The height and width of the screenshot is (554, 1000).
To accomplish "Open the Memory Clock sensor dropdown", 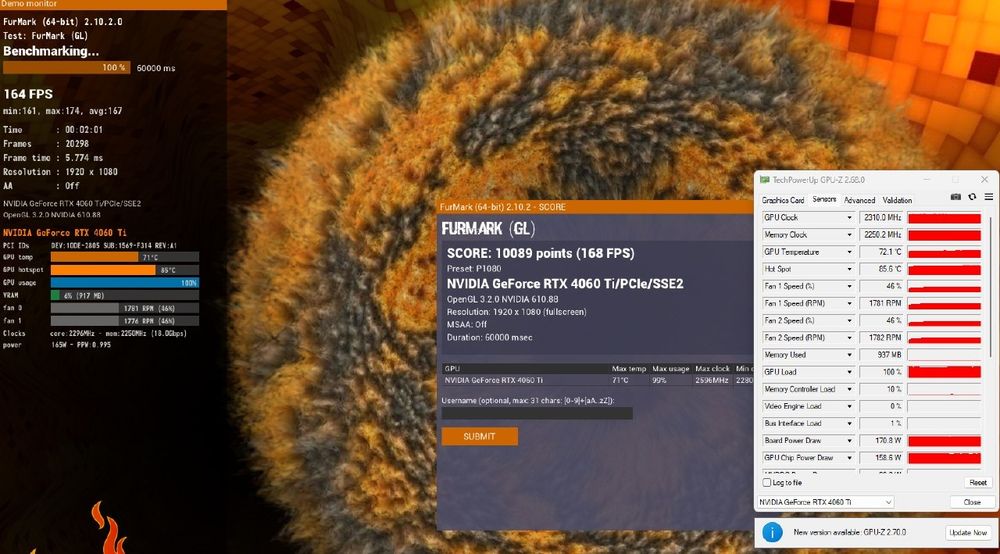I will (x=849, y=235).
